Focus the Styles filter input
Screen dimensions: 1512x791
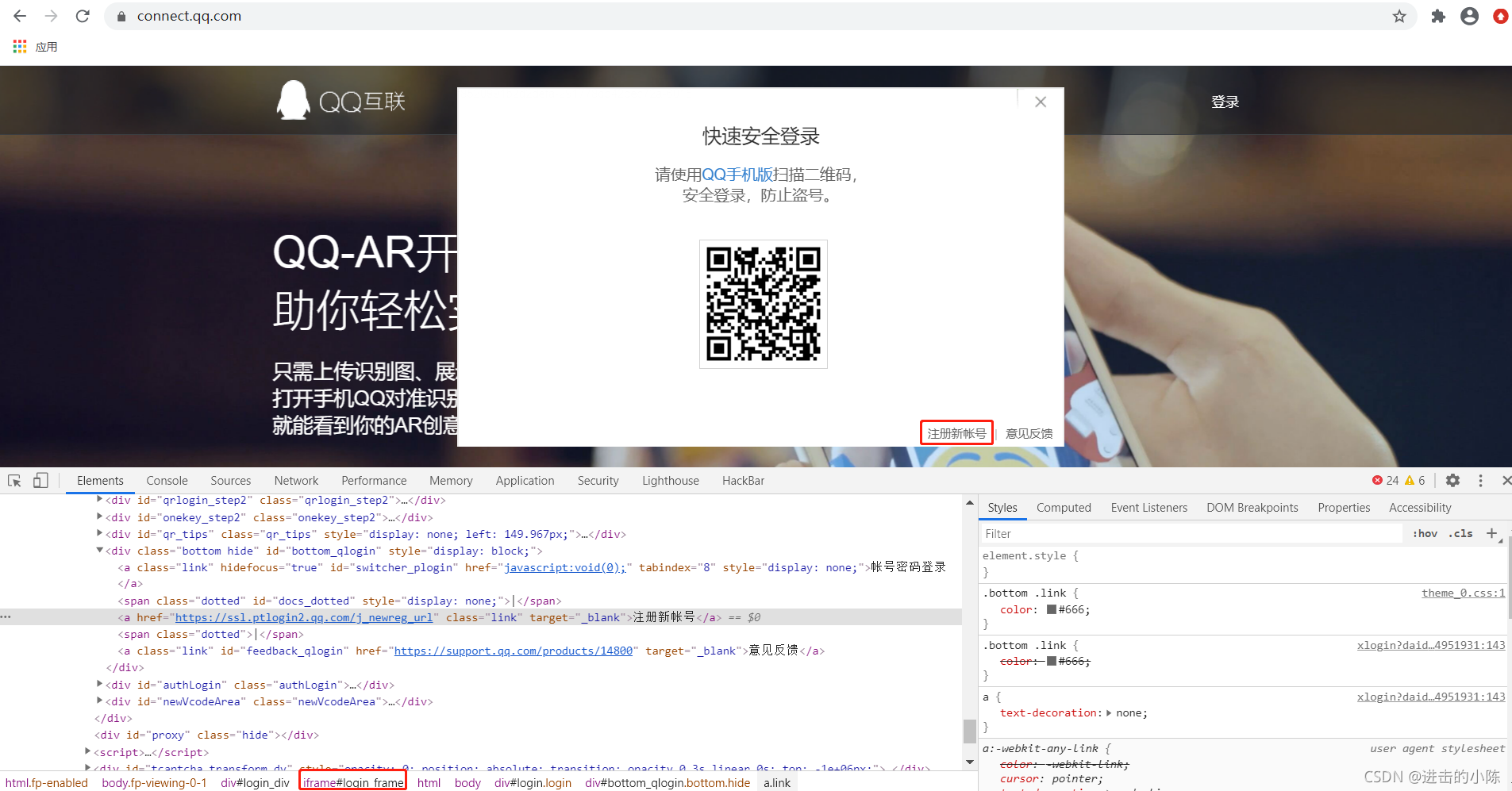(x=1191, y=534)
